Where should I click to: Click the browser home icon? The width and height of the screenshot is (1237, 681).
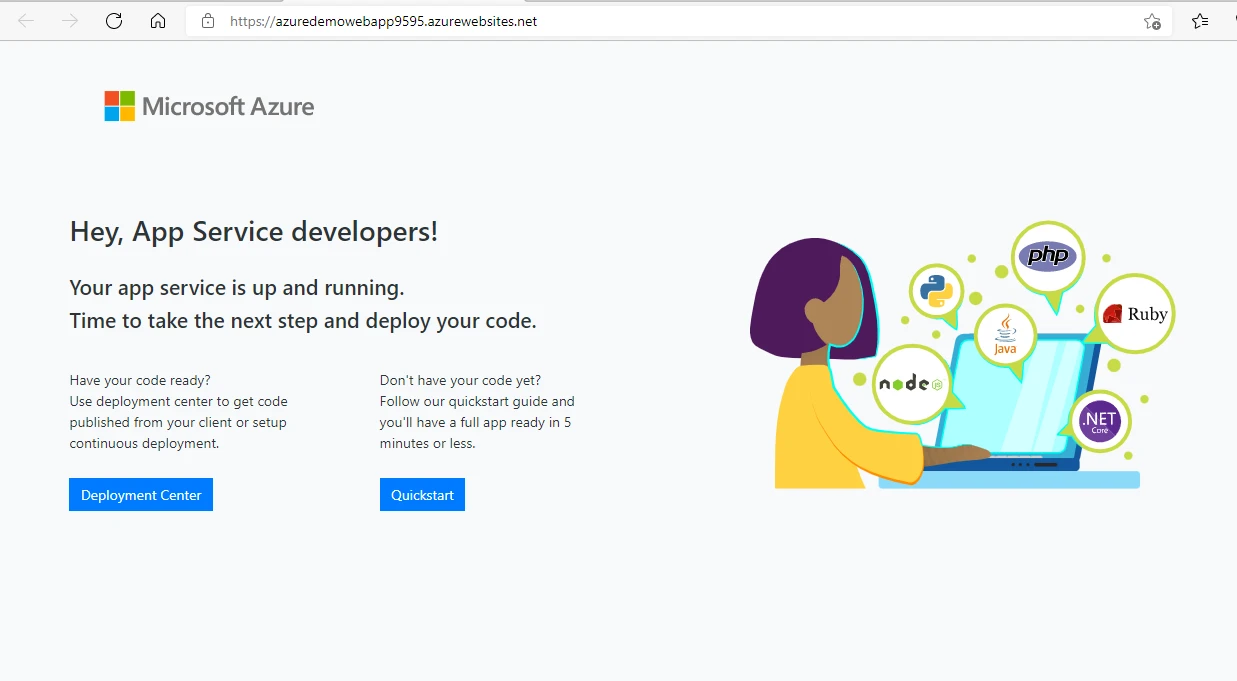[158, 20]
